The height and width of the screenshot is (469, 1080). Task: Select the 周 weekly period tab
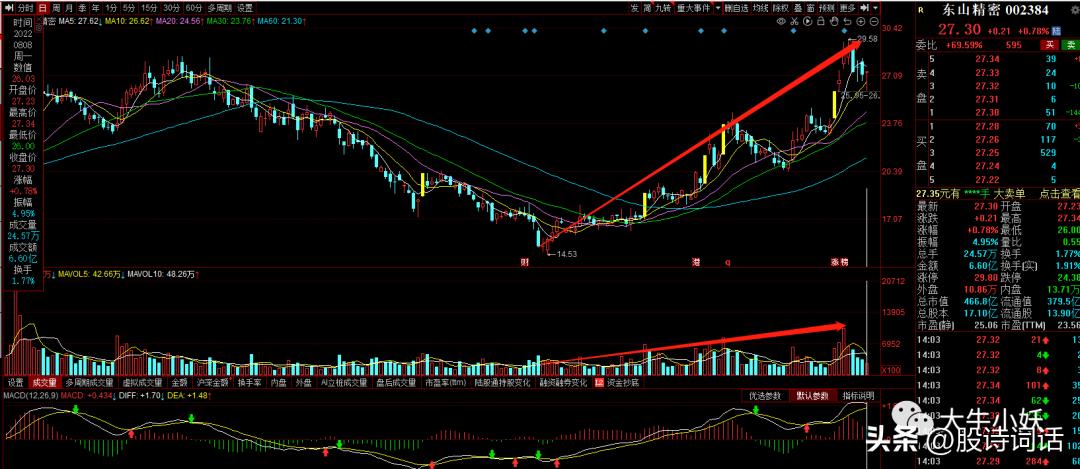56,8
